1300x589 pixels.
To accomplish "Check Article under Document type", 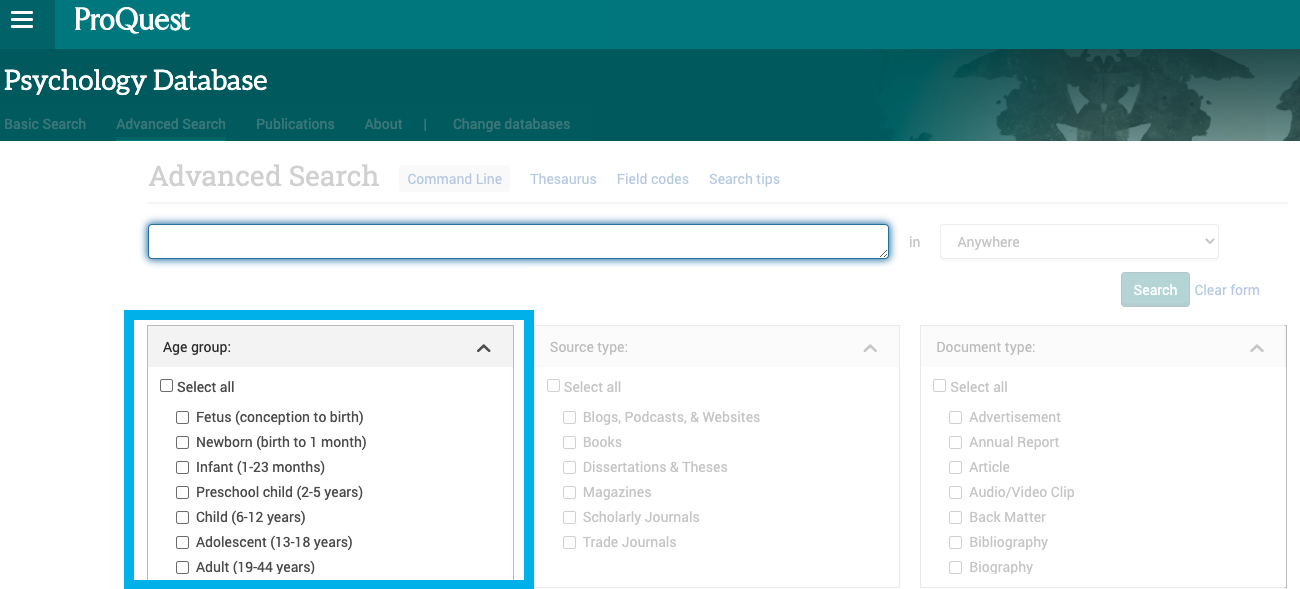I will pyautogui.click(x=956, y=467).
